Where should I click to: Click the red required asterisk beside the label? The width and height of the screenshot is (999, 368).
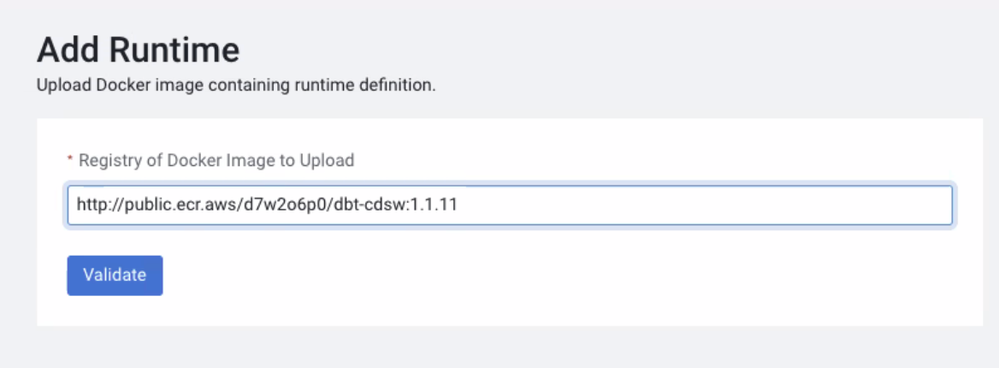click(70, 159)
